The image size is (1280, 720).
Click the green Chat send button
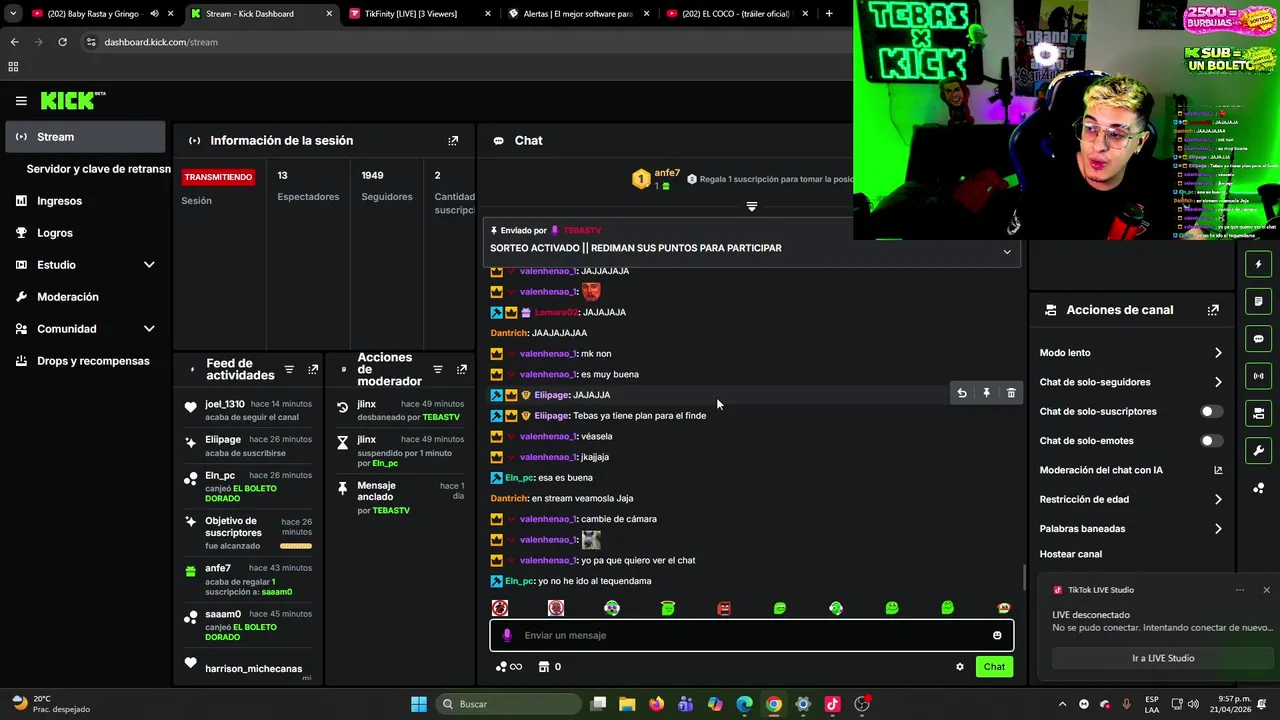(994, 667)
